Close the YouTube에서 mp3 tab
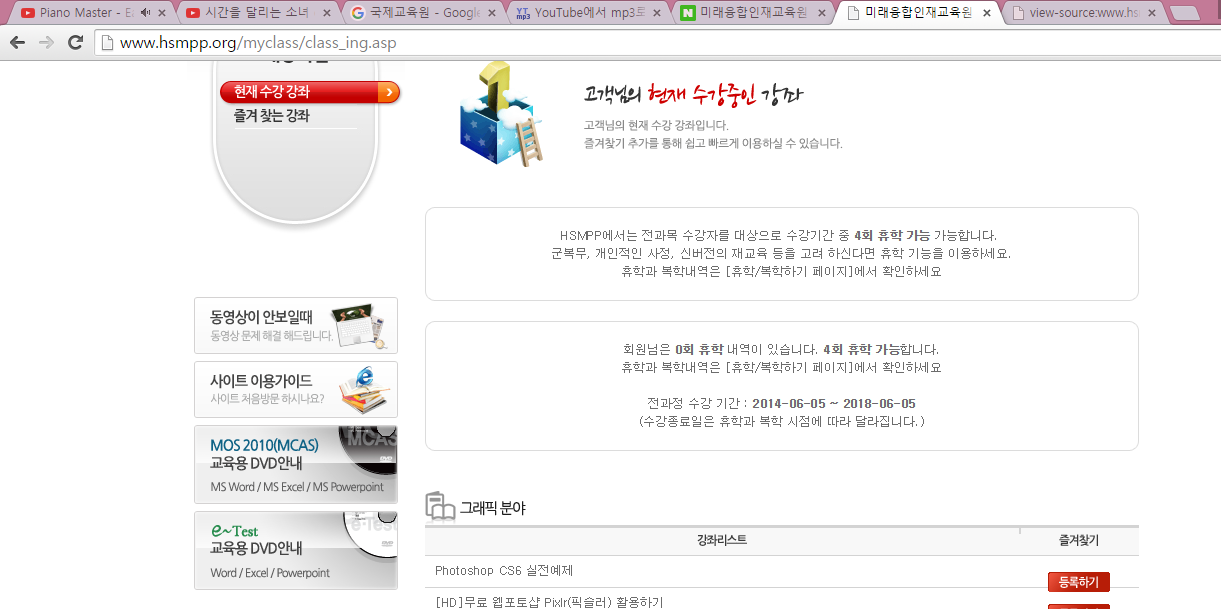The image size is (1221, 609). point(656,13)
